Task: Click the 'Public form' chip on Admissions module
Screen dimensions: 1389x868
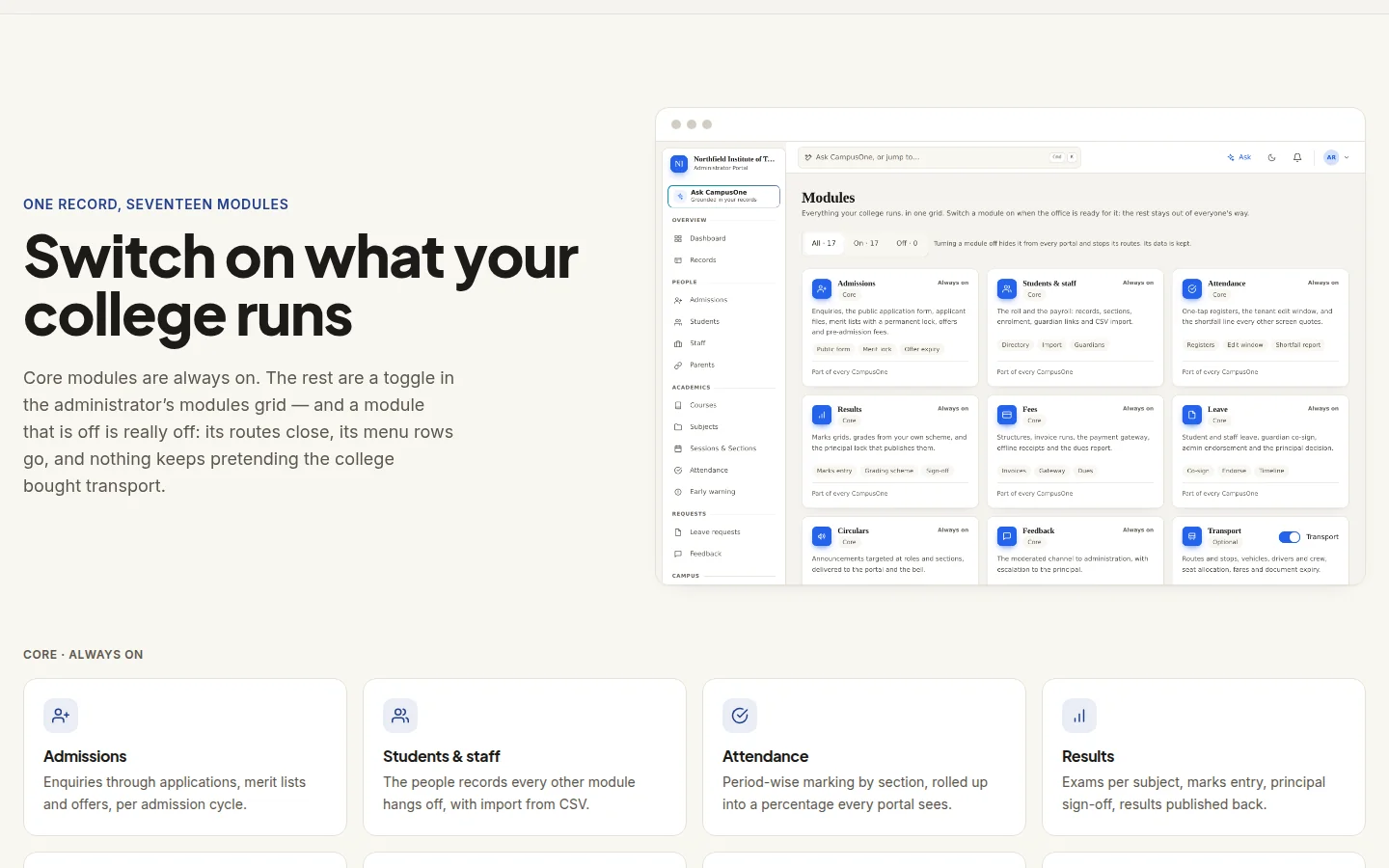Action: [x=833, y=349]
